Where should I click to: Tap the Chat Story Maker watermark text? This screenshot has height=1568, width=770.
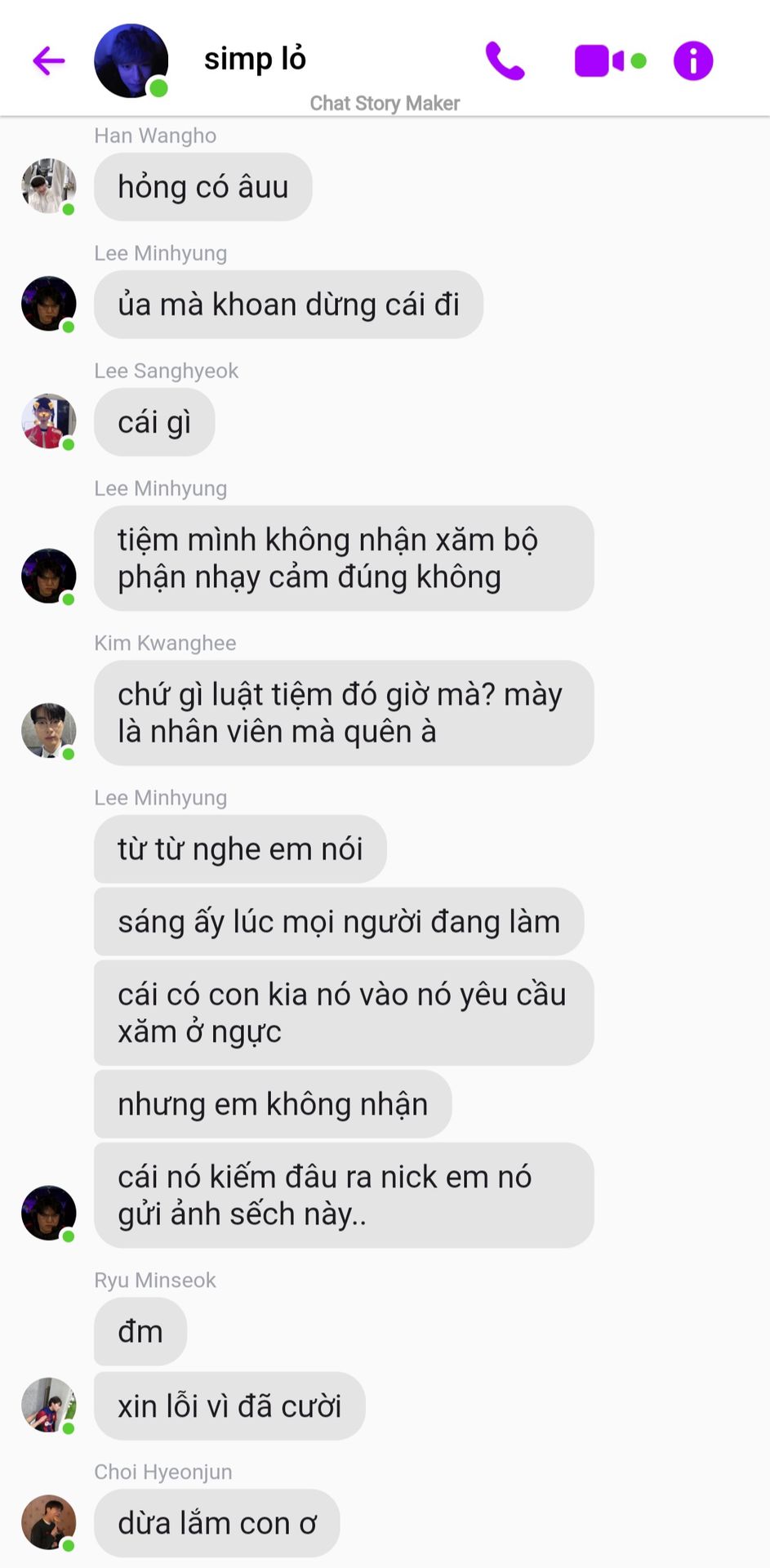[x=385, y=103]
